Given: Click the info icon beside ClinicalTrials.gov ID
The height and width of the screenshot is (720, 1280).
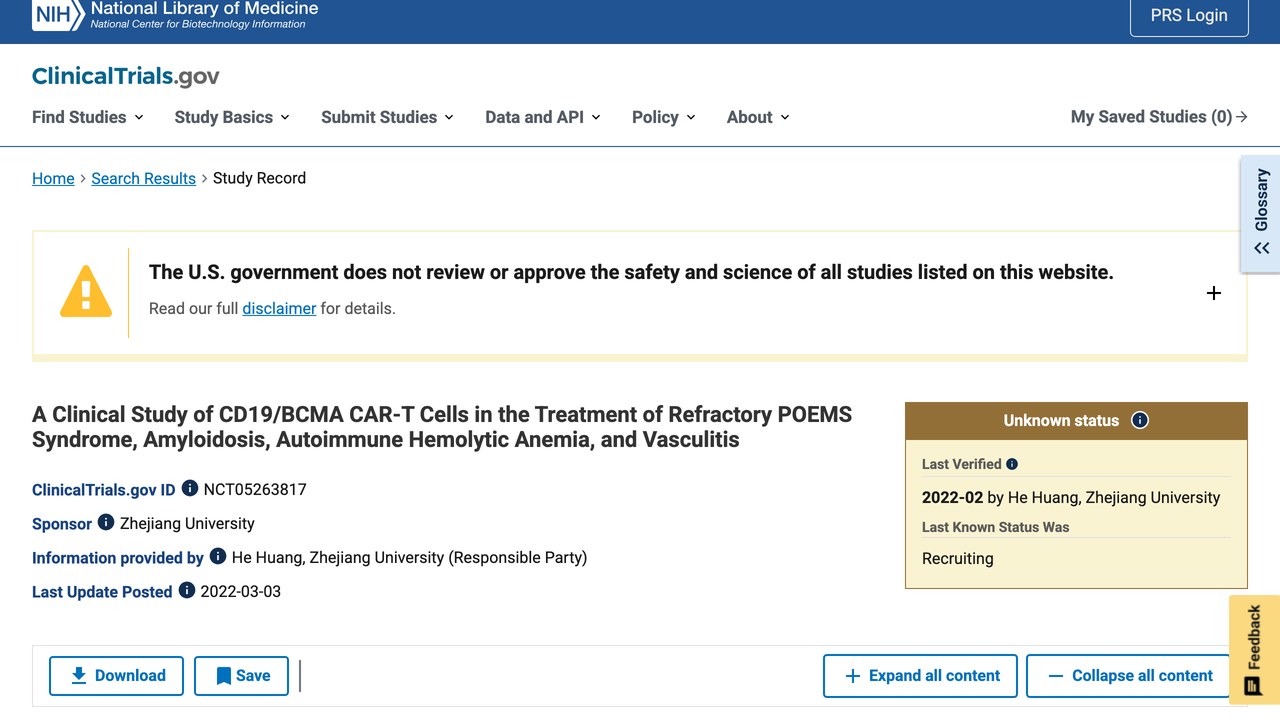Looking at the screenshot, I should 190,489.
